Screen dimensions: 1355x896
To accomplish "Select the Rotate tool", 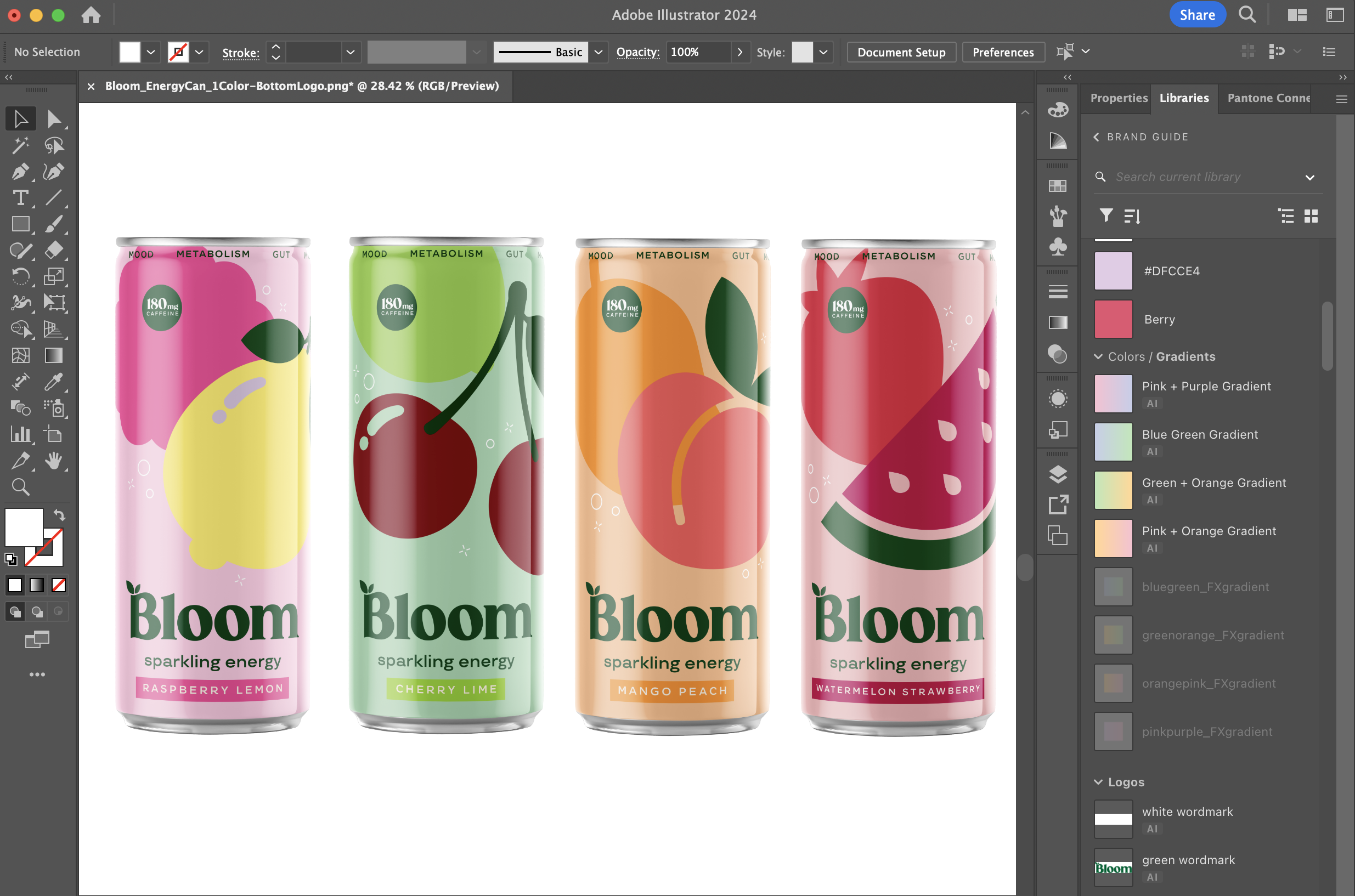I will pyautogui.click(x=20, y=276).
